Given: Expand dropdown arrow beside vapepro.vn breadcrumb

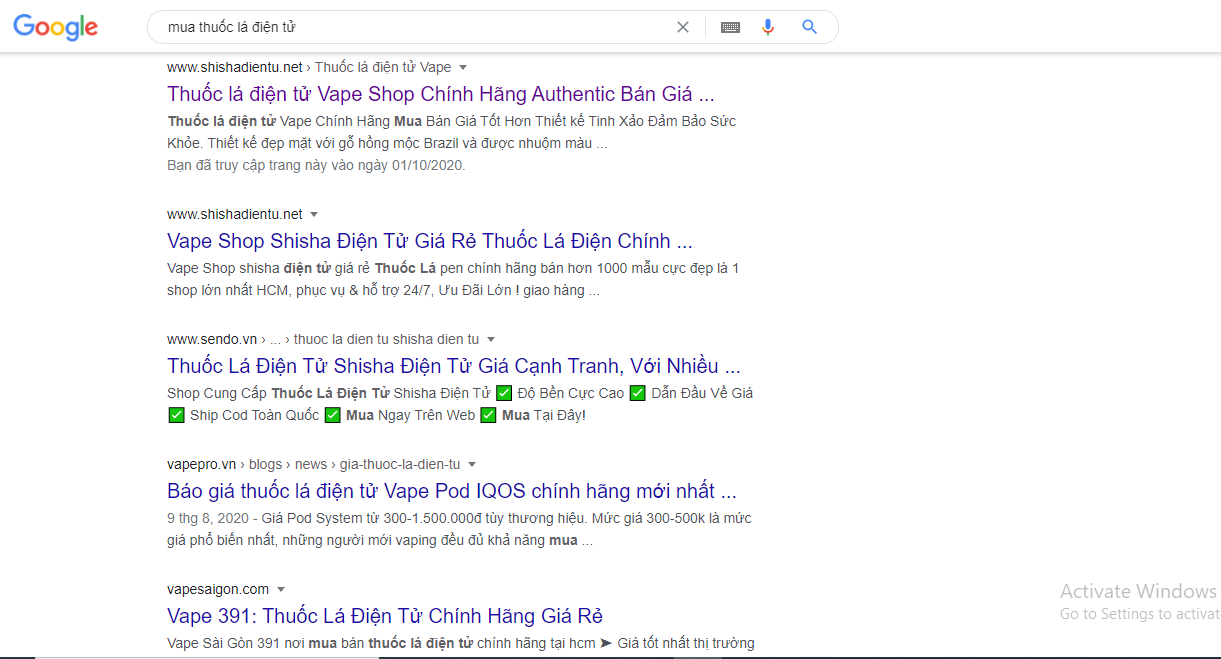Looking at the screenshot, I should [x=472, y=465].
